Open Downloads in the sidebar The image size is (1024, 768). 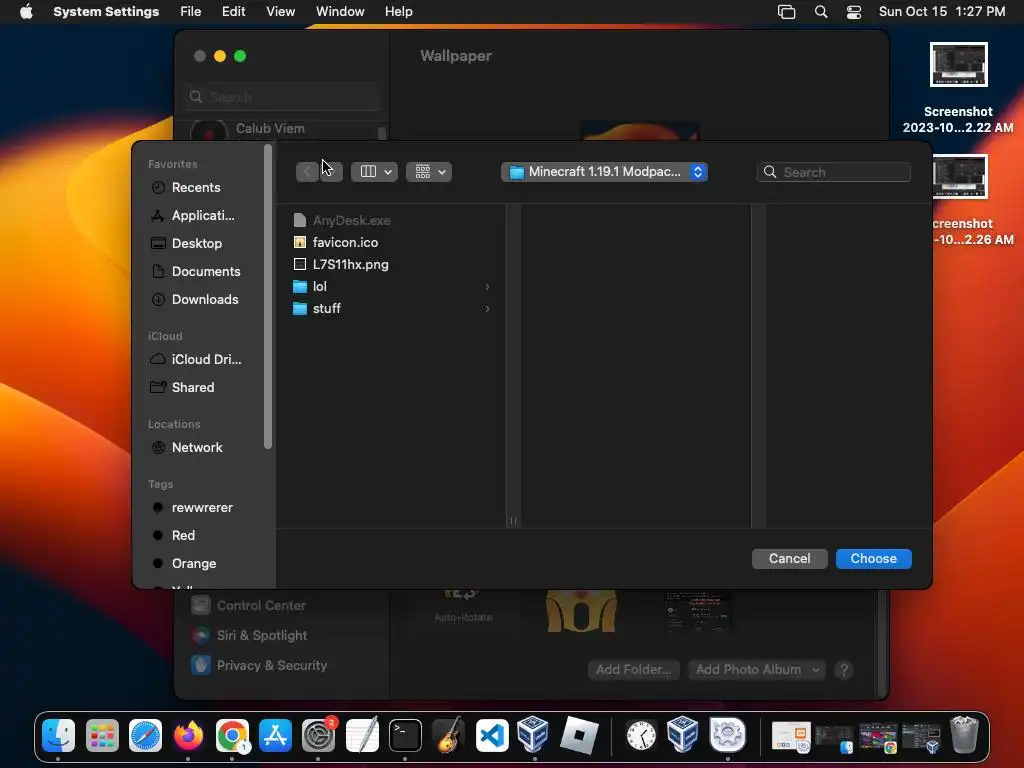pyautogui.click(x=204, y=300)
